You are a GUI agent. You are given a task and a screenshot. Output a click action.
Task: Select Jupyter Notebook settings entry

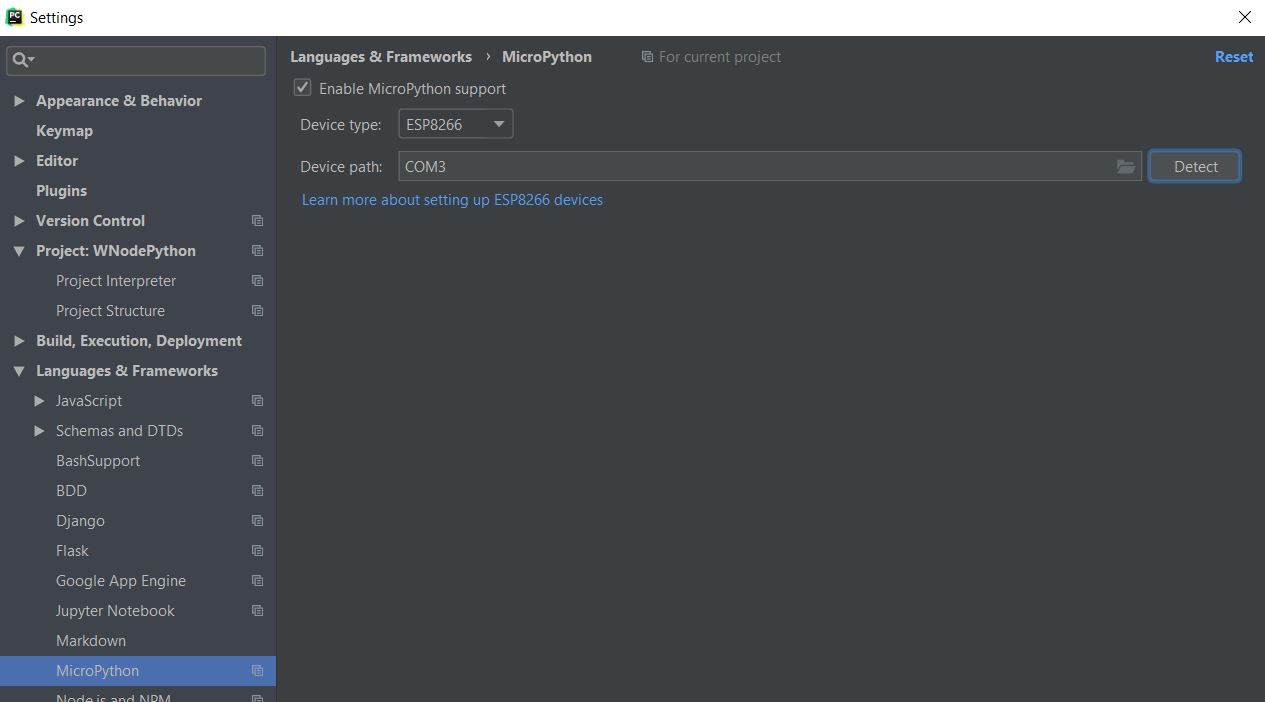[115, 611]
